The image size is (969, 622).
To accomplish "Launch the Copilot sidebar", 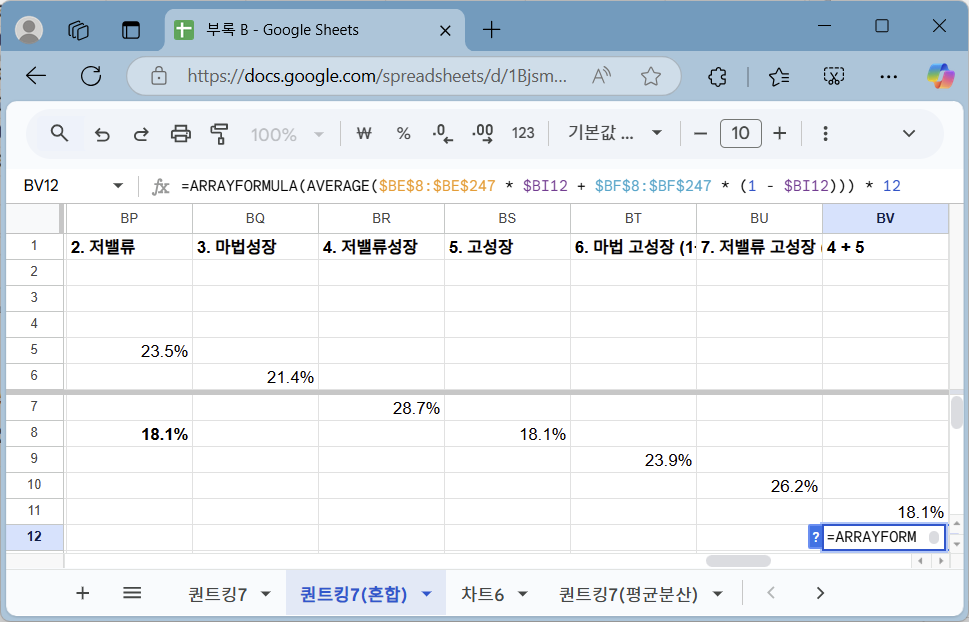I will [x=940, y=77].
